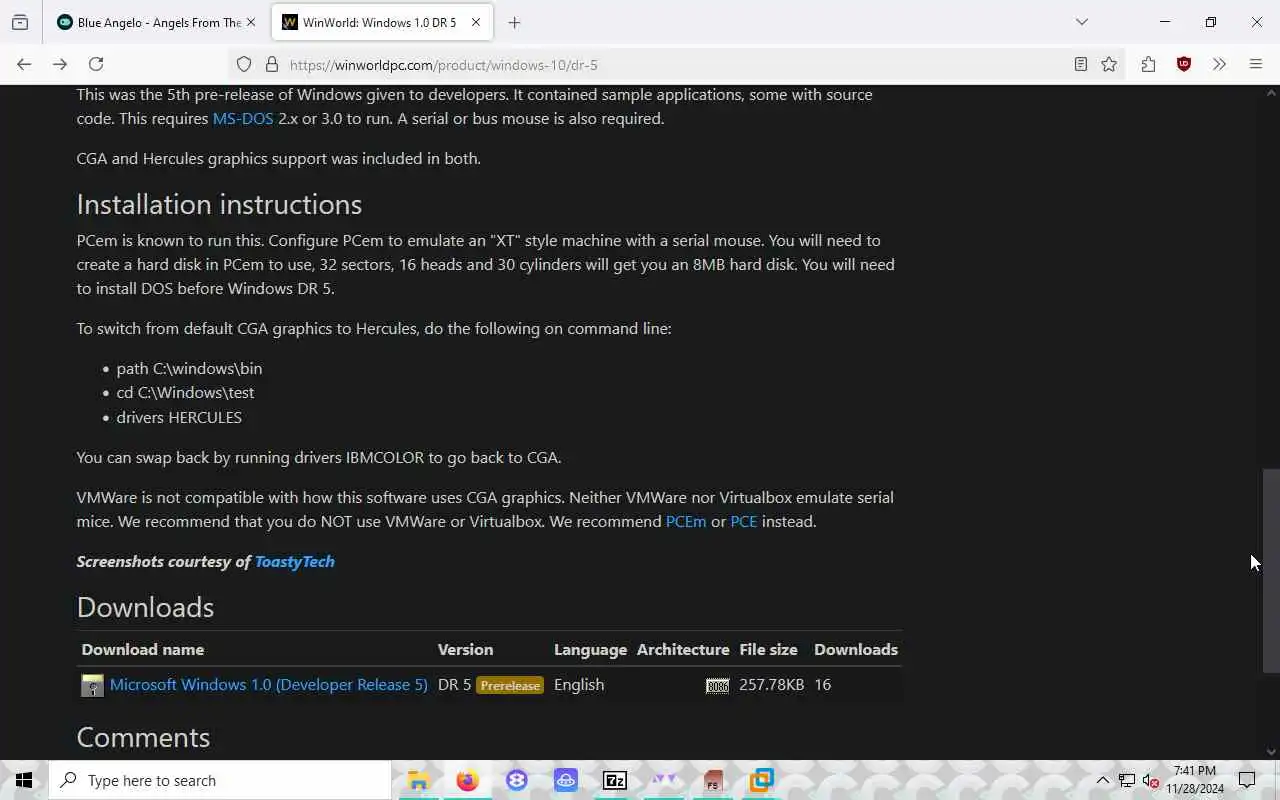Click the taskbar search box

point(220,780)
